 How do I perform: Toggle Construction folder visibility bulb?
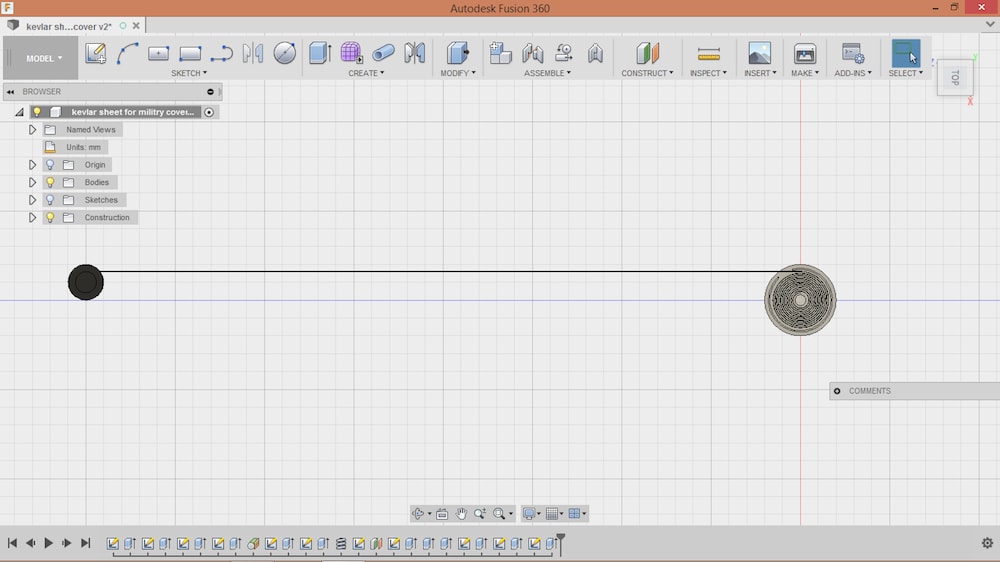point(50,218)
